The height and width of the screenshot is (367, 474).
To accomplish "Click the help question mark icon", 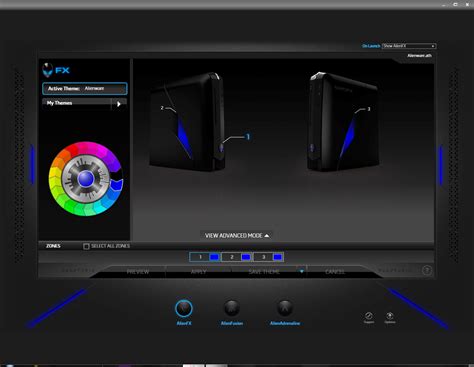I will pyautogui.click(x=427, y=270).
